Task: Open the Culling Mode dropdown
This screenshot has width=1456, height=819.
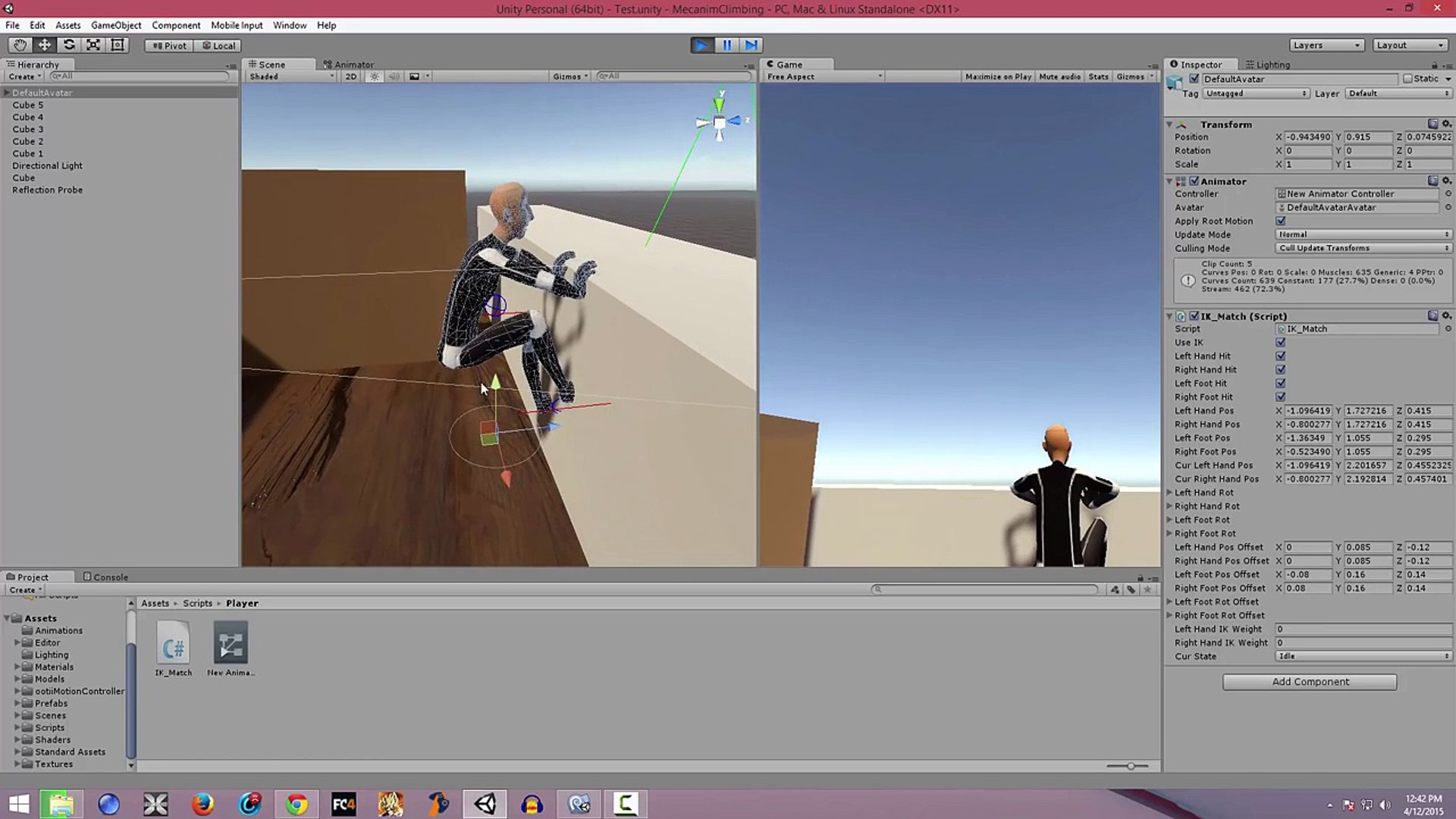Action: pyautogui.click(x=1363, y=249)
